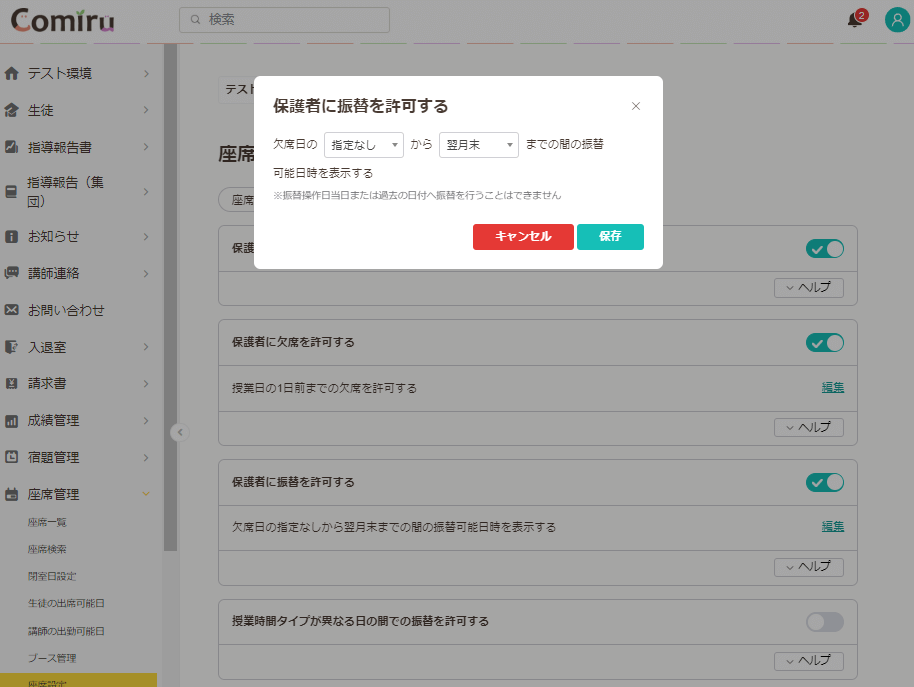Open ブース管理 submenu item

[52, 658]
